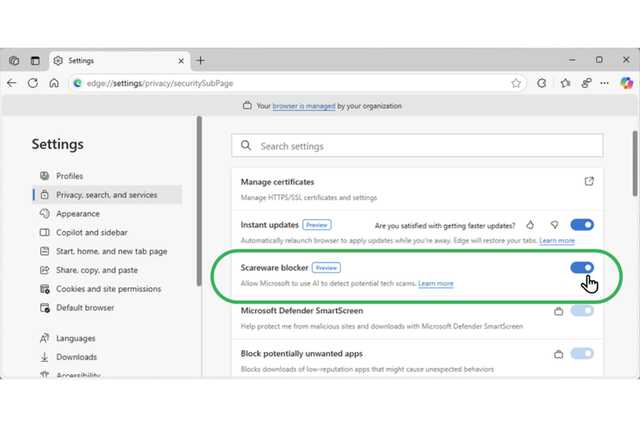Open Profiles settings

click(x=69, y=176)
